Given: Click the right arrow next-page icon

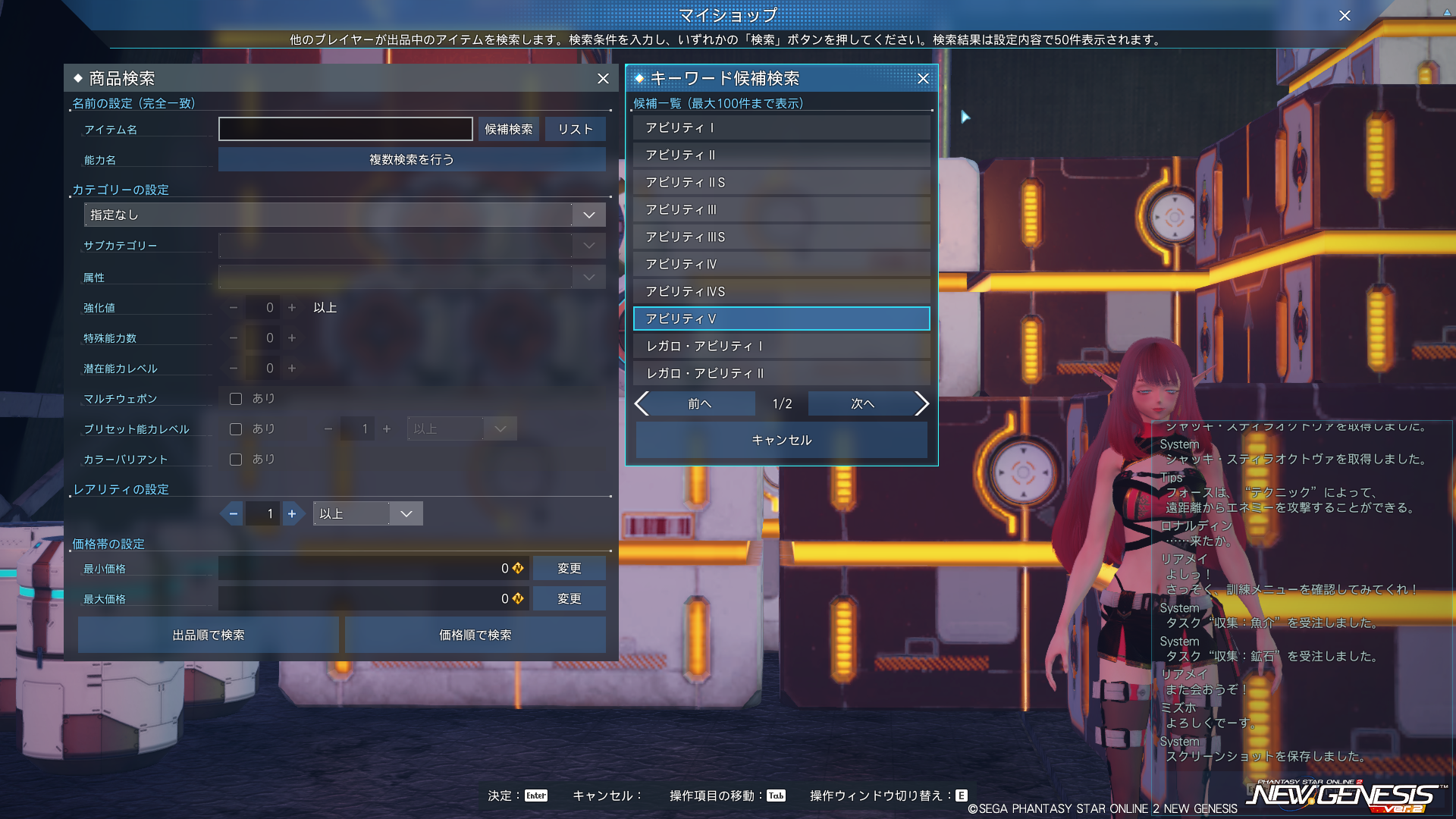Looking at the screenshot, I should [x=921, y=403].
